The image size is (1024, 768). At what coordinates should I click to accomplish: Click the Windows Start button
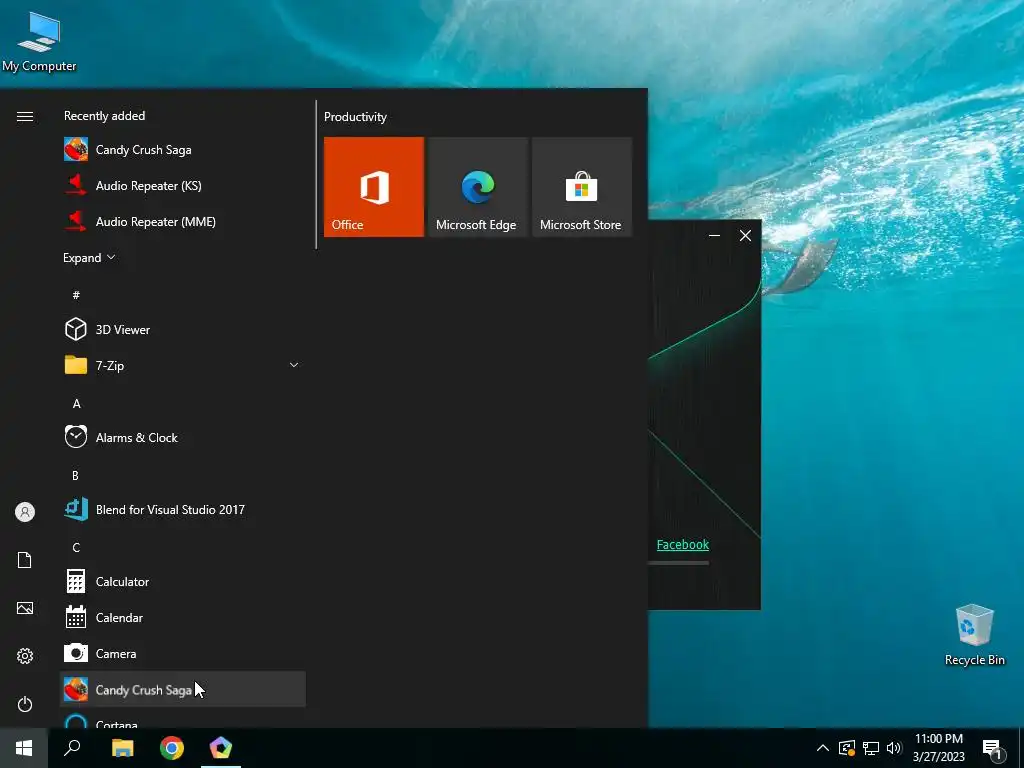coord(24,748)
